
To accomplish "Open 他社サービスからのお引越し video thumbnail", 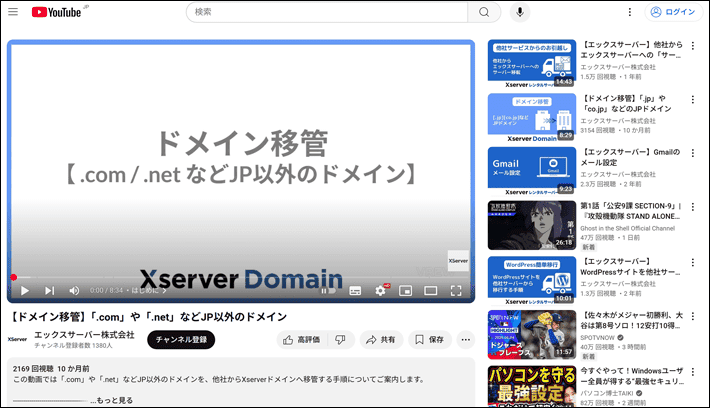I will coord(532,63).
